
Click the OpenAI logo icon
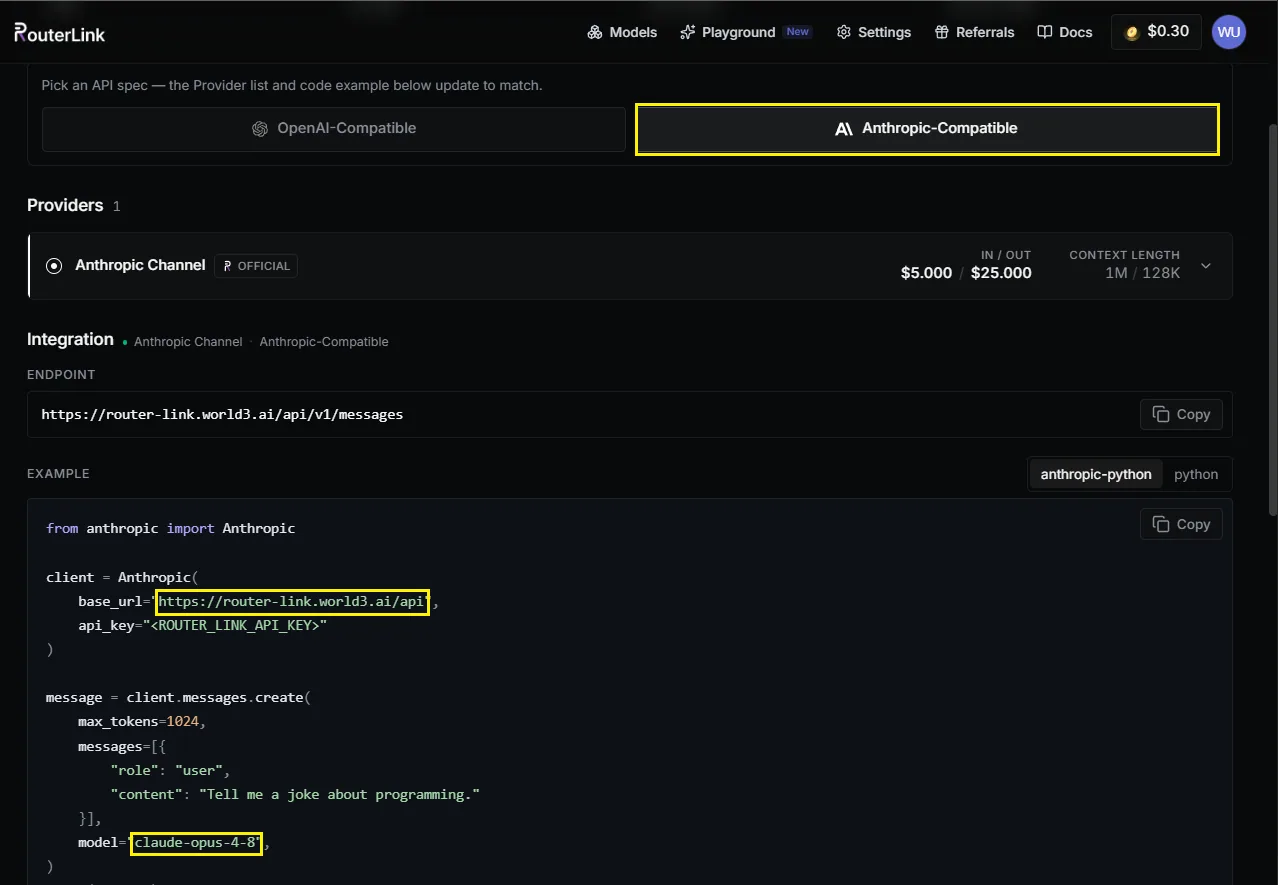[260, 129]
